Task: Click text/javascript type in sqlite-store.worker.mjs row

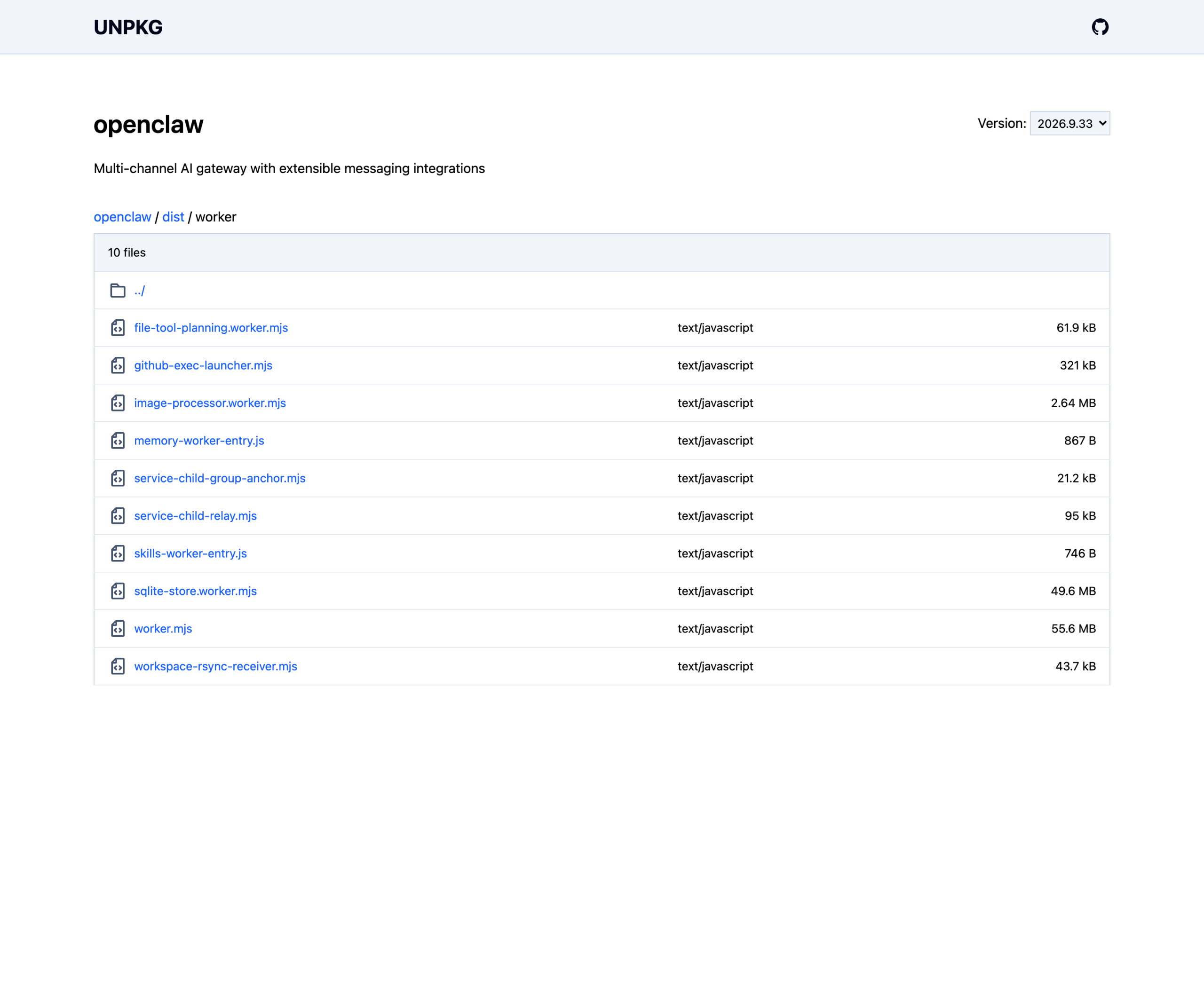Action: tap(715, 591)
